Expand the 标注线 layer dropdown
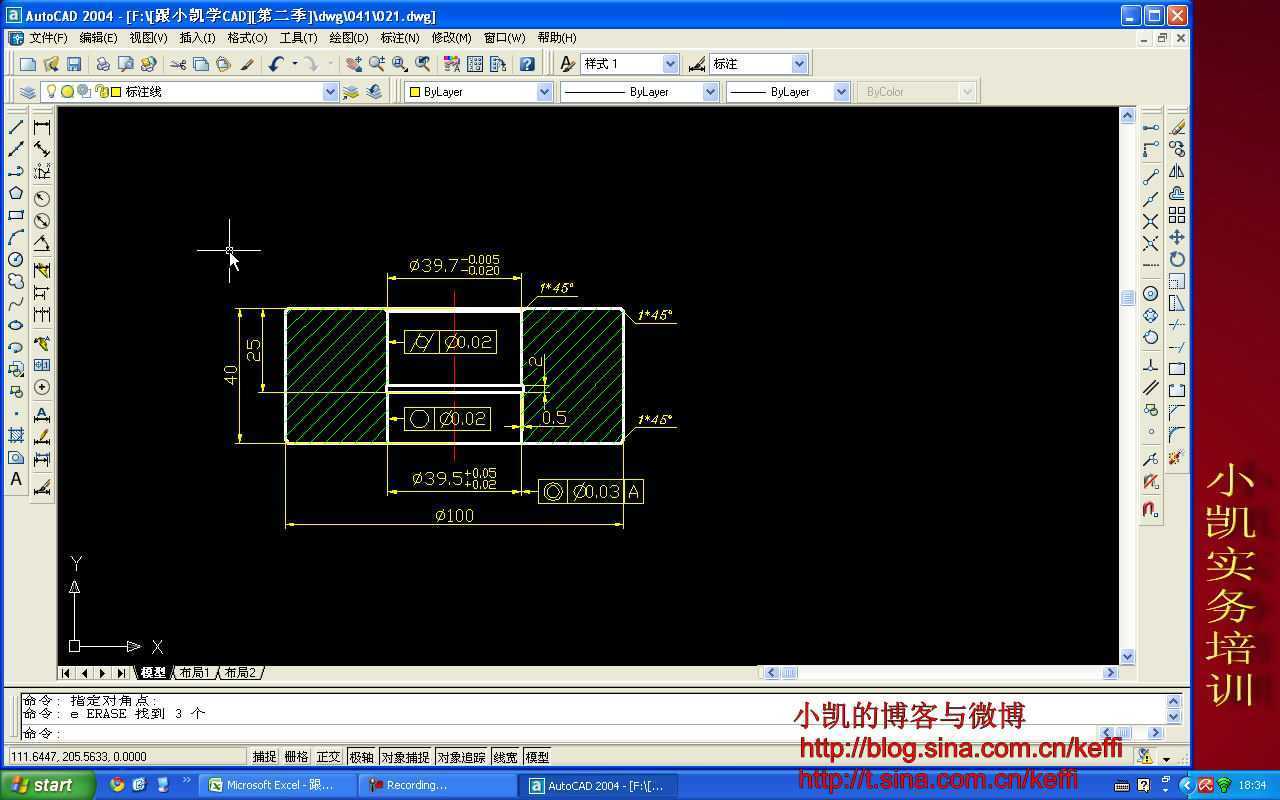1280x800 pixels. pyautogui.click(x=330, y=92)
